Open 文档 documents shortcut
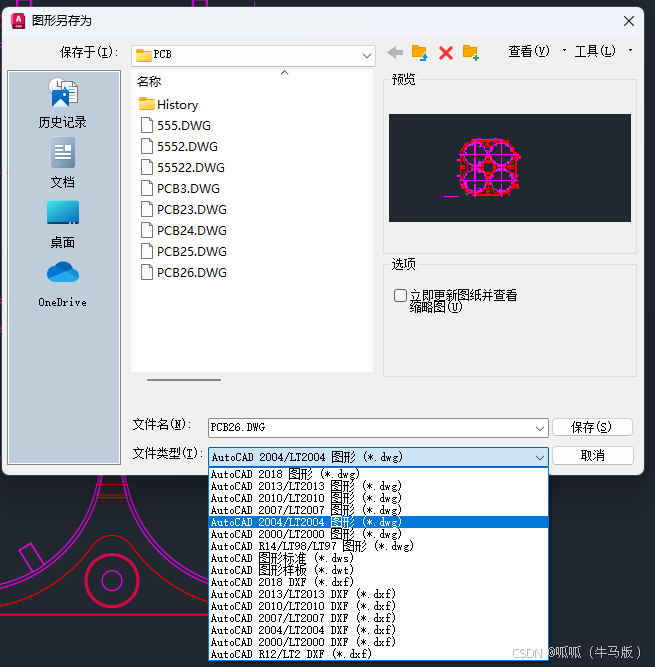This screenshot has height=667, width=655. 63,163
